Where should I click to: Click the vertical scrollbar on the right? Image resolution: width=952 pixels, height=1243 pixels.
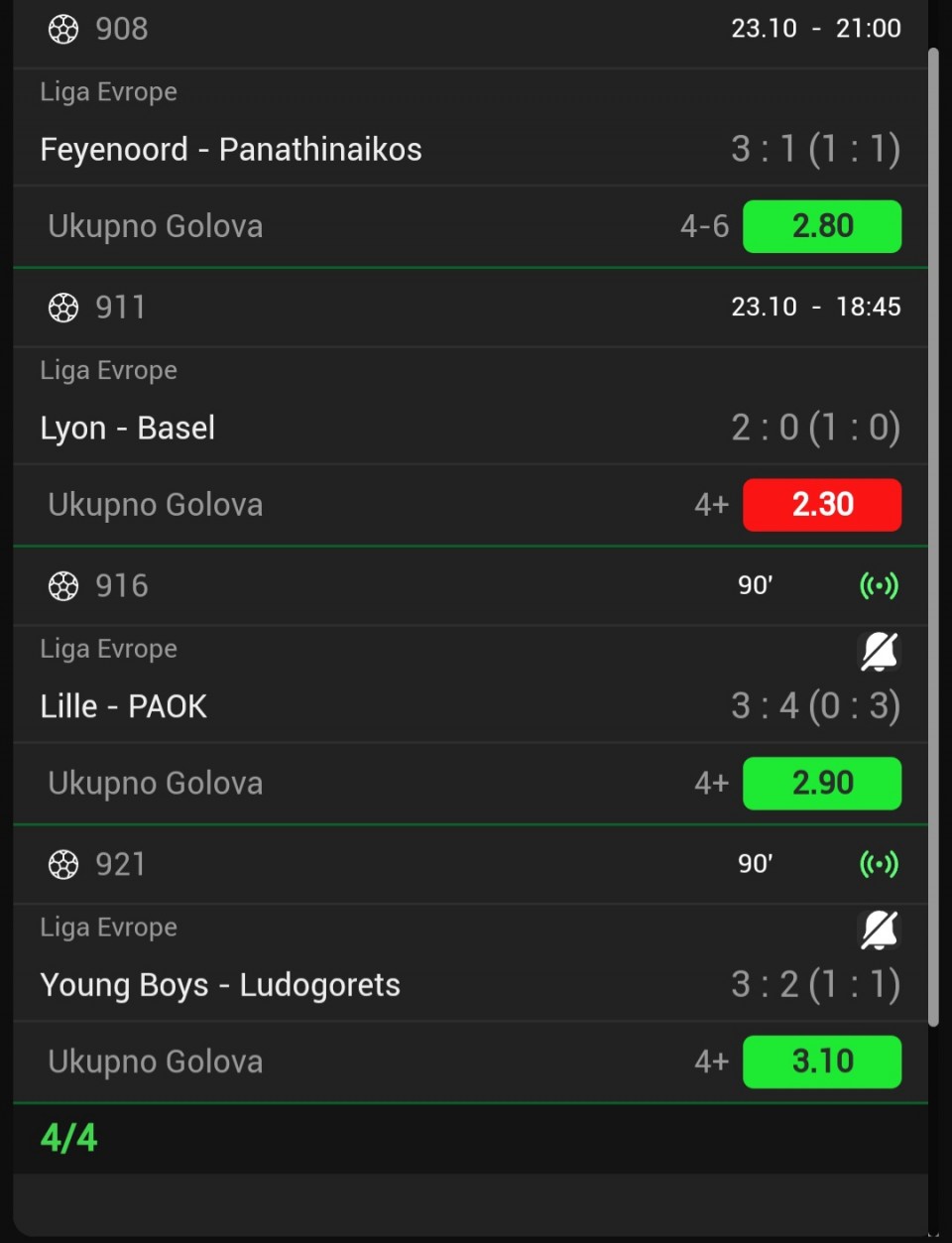coord(933,536)
